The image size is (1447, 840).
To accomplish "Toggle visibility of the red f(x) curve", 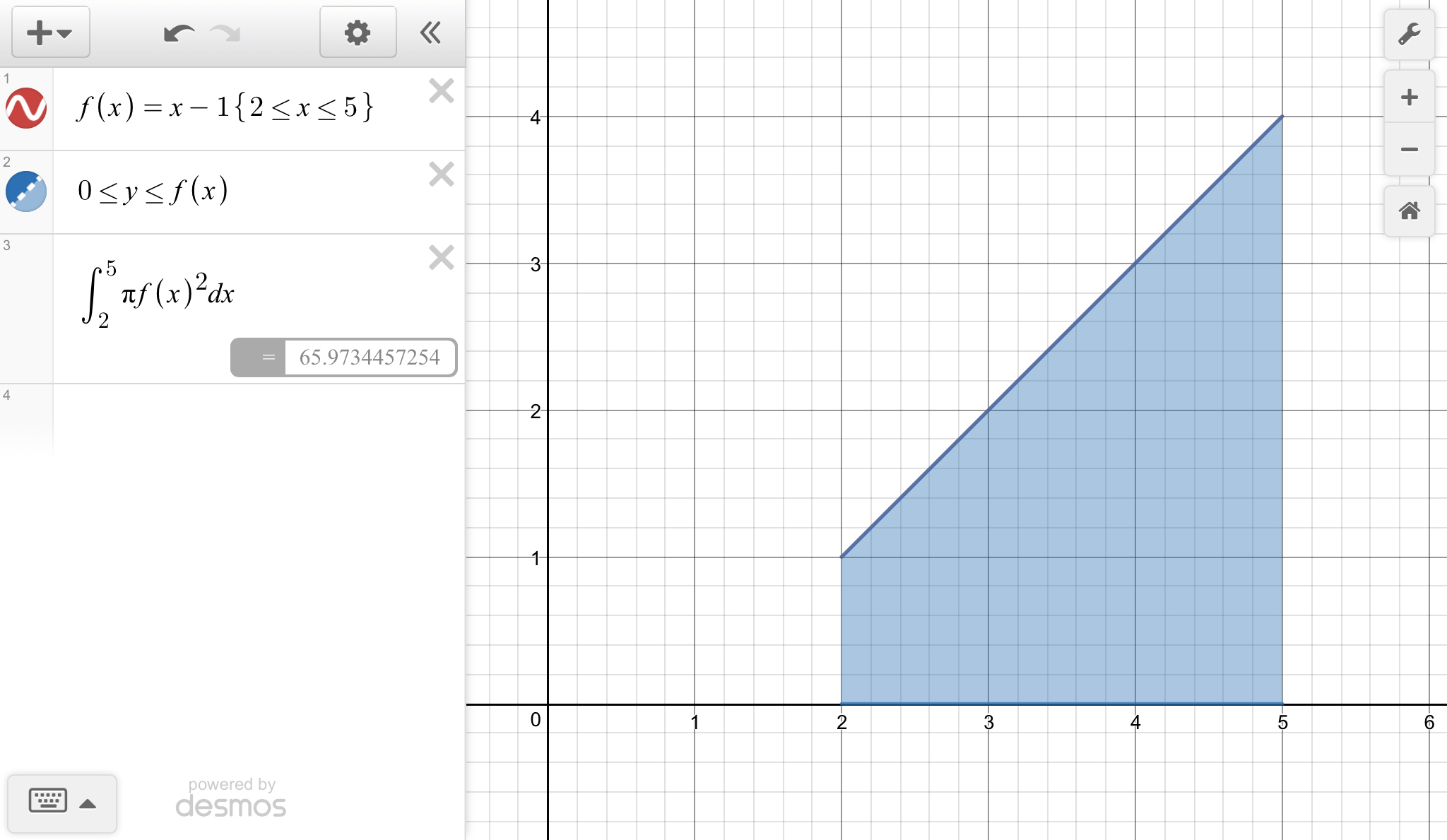I will 26,108.
